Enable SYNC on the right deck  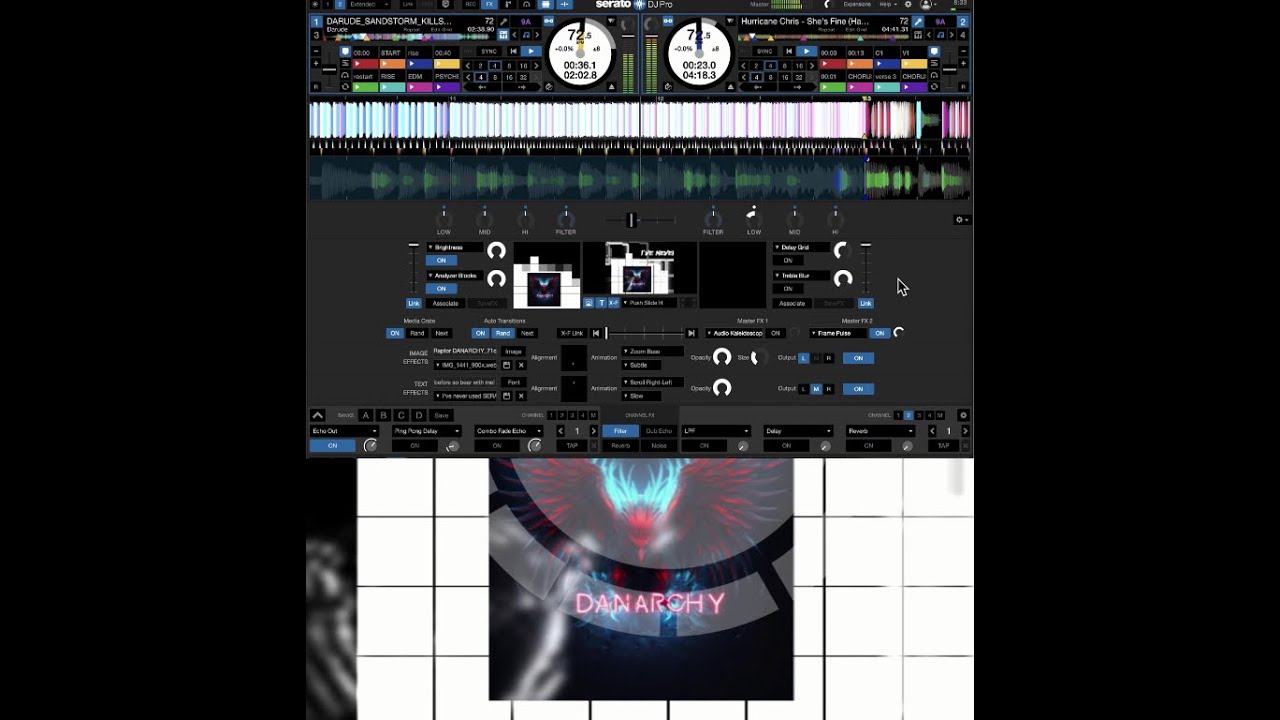click(x=765, y=51)
